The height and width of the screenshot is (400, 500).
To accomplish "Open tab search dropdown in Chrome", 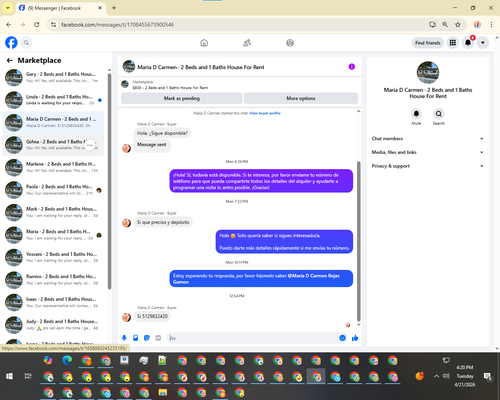I will [8, 8].
